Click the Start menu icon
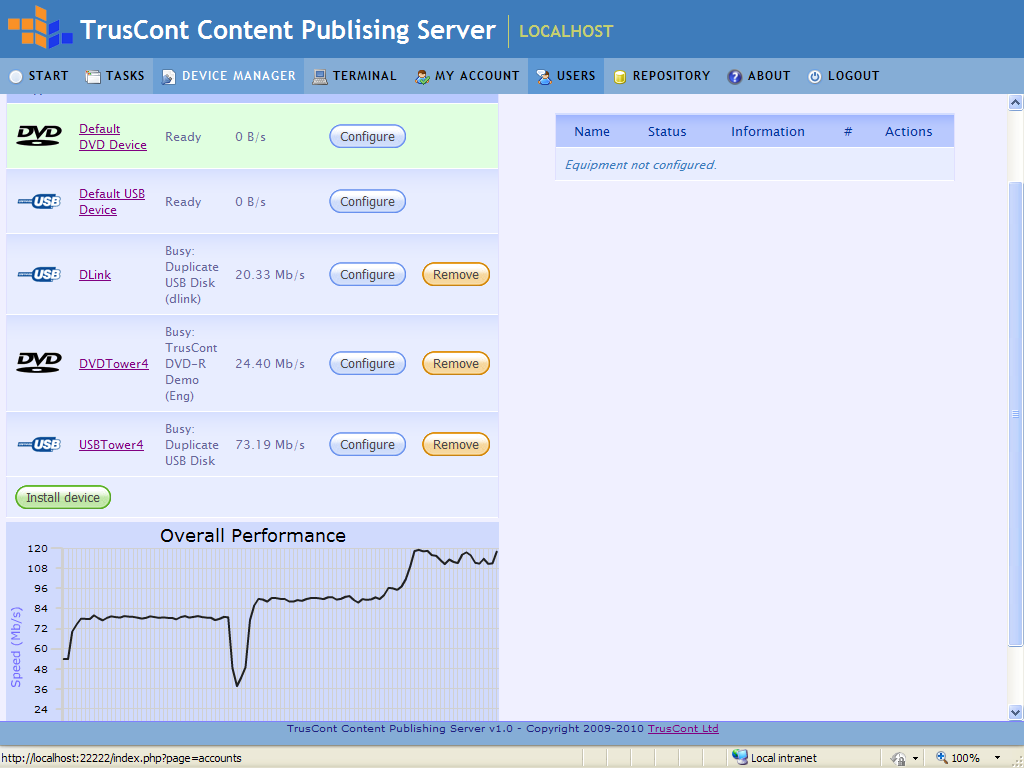 (x=16, y=76)
